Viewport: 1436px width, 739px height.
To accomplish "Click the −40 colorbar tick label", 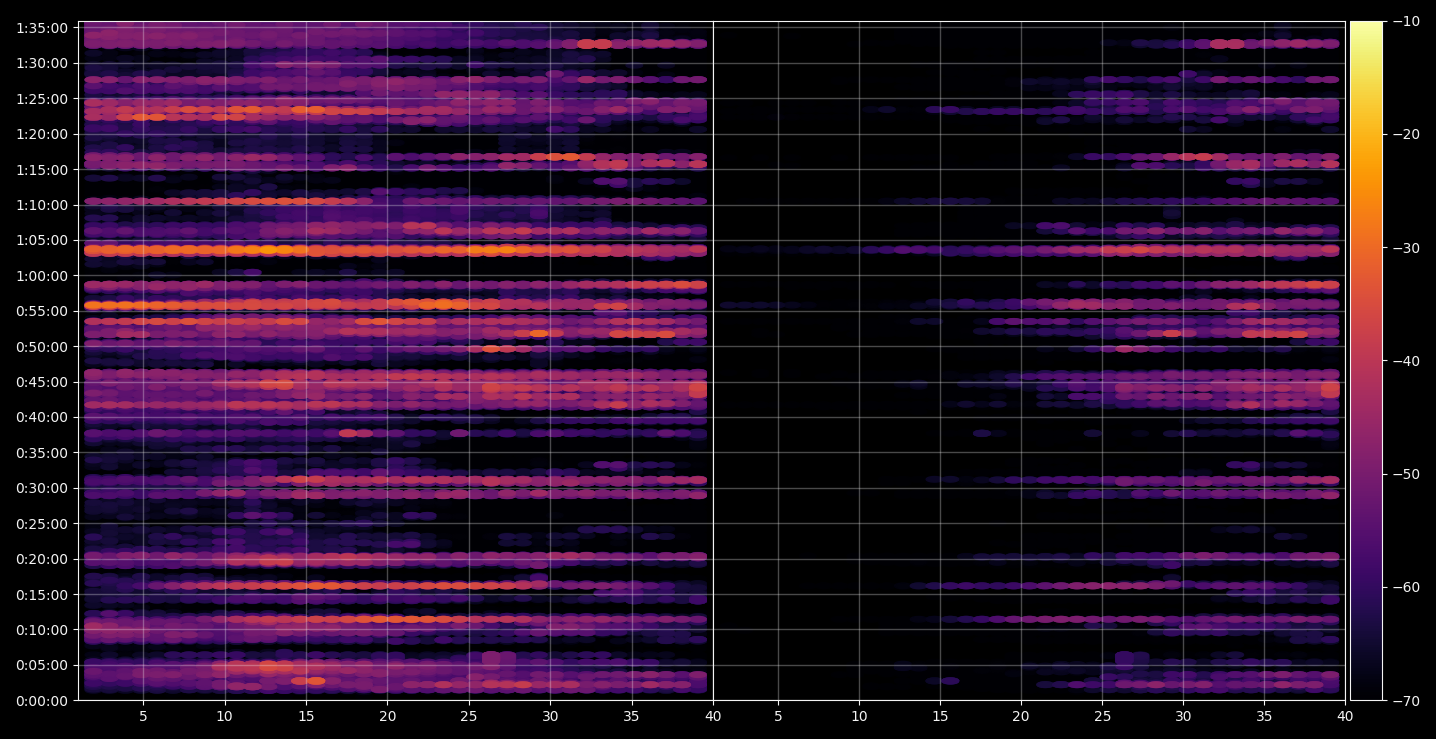I will (x=1405, y=361).
